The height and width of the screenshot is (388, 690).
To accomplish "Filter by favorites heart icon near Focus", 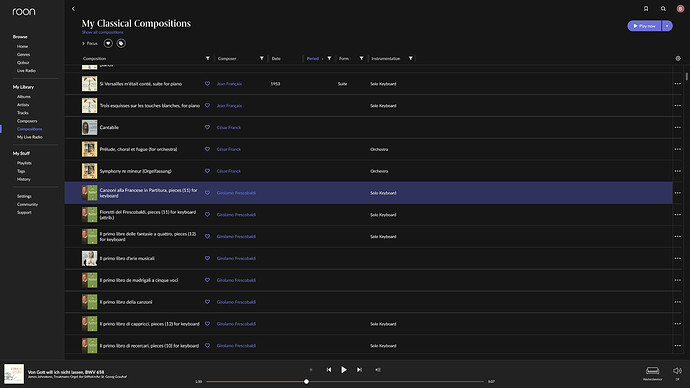I will (108, 43).
